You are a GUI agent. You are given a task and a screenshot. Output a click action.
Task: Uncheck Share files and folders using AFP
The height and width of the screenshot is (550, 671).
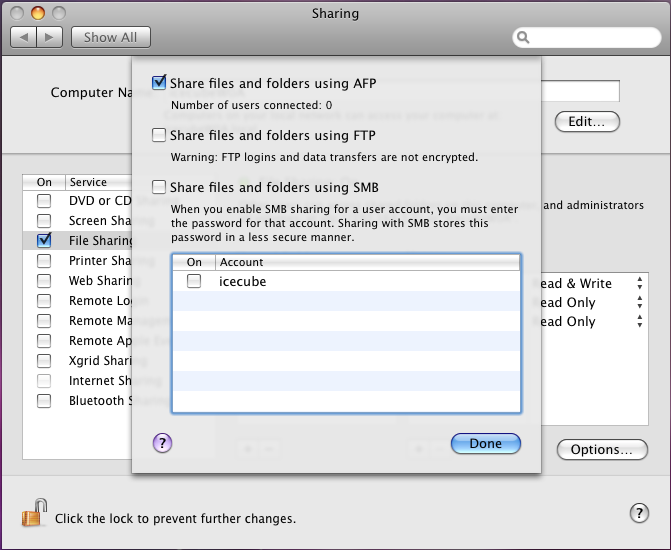coord(159,83)
